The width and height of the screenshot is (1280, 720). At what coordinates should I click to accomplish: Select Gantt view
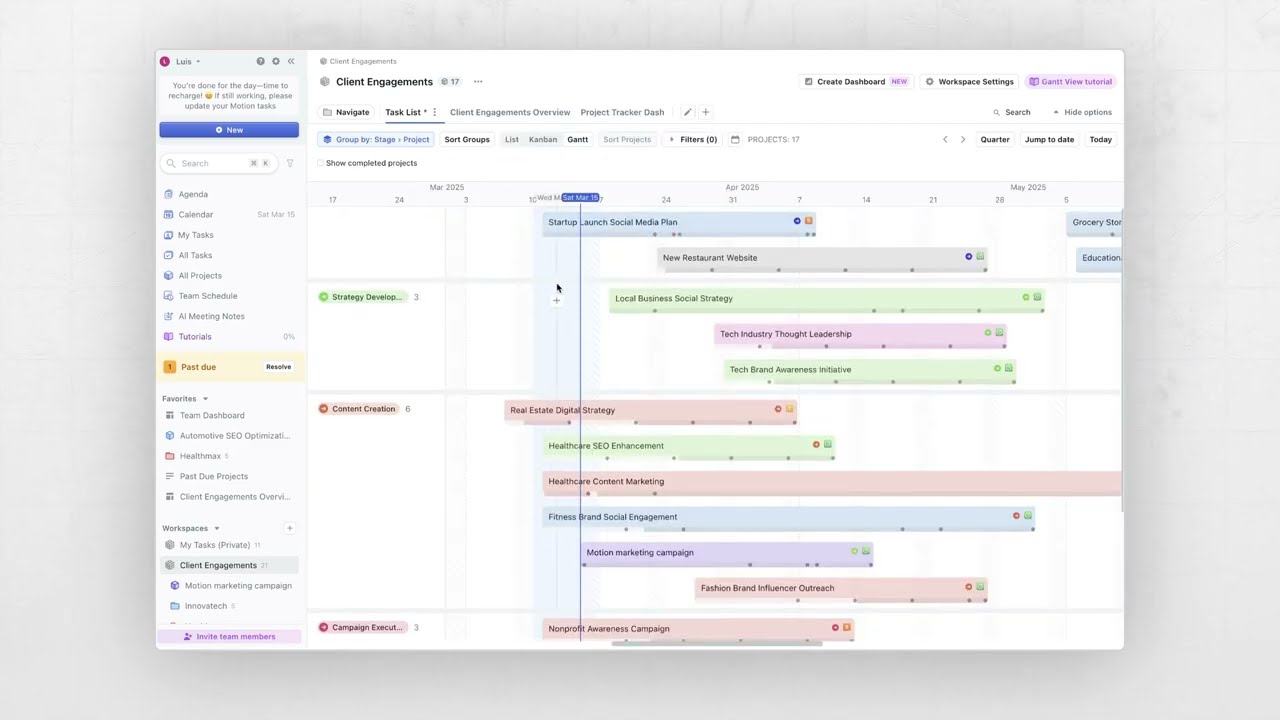[x=578, y=139]
